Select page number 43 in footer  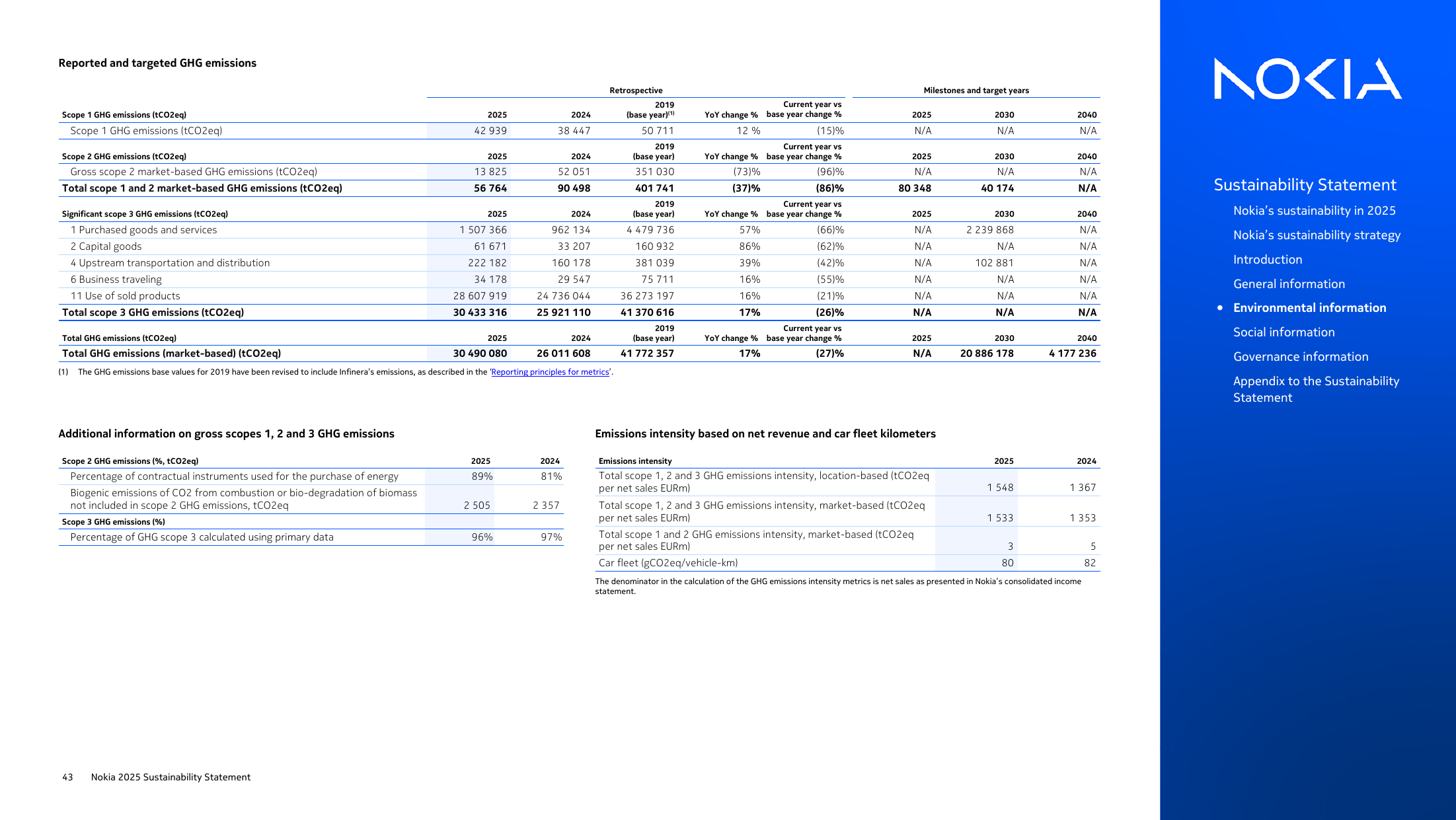point(67,777)
